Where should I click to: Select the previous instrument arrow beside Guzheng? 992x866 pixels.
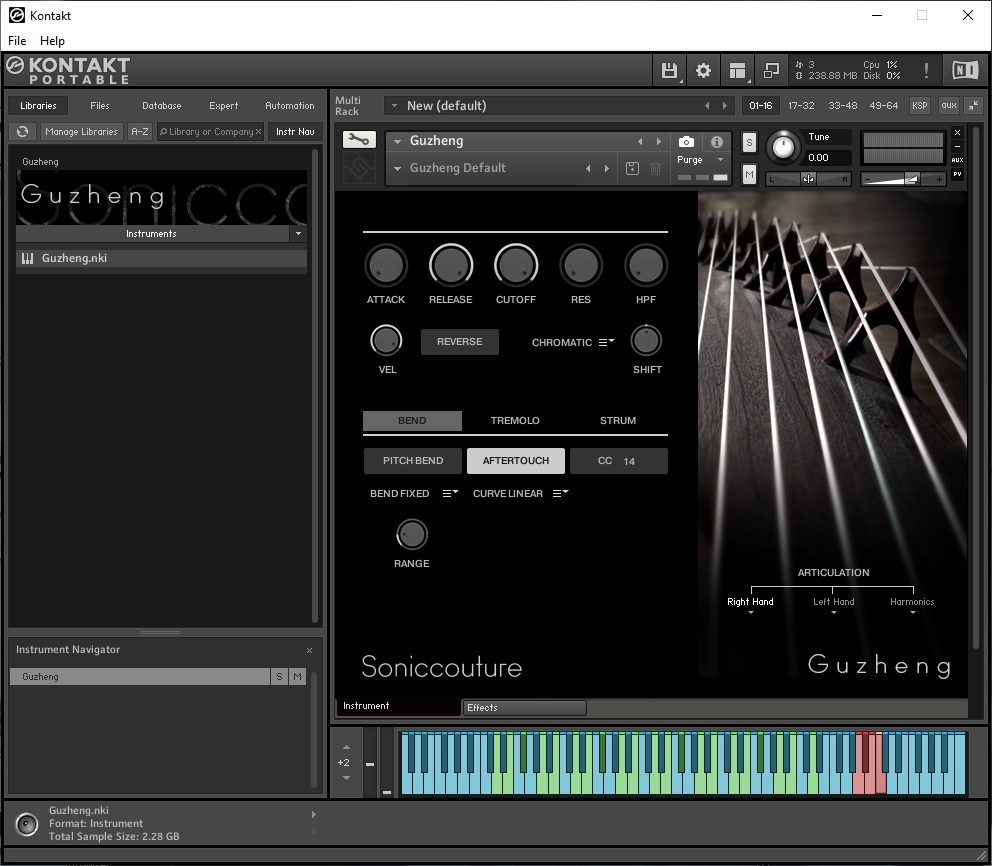(640, 142)
